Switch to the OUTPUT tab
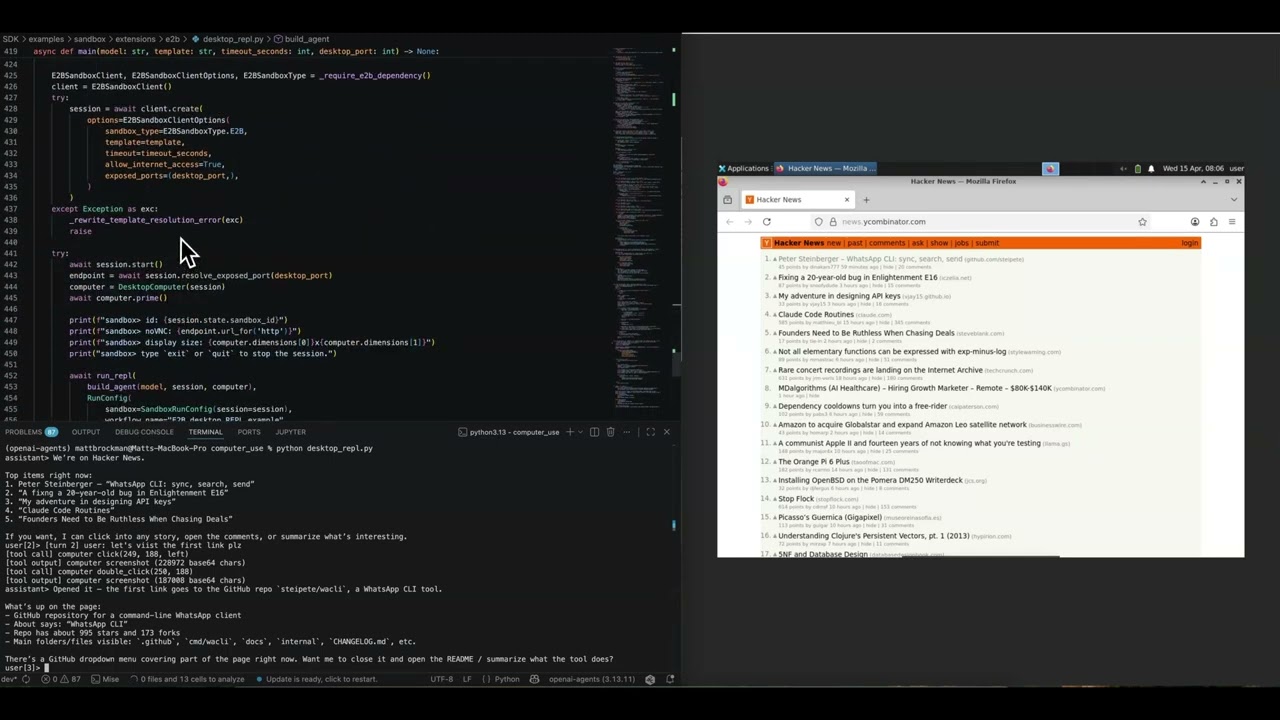The image size is (1280, 720). coord(85,432)
